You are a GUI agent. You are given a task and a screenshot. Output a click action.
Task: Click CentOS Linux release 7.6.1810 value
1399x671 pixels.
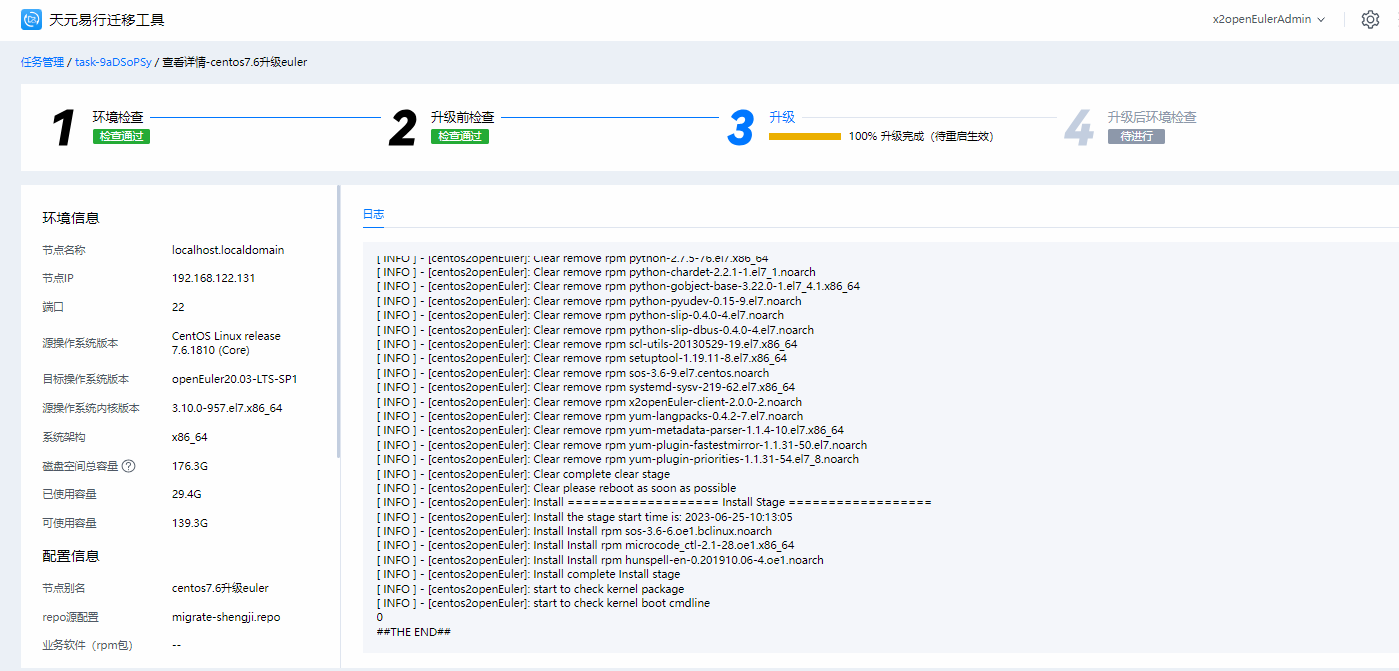(226, 343)
